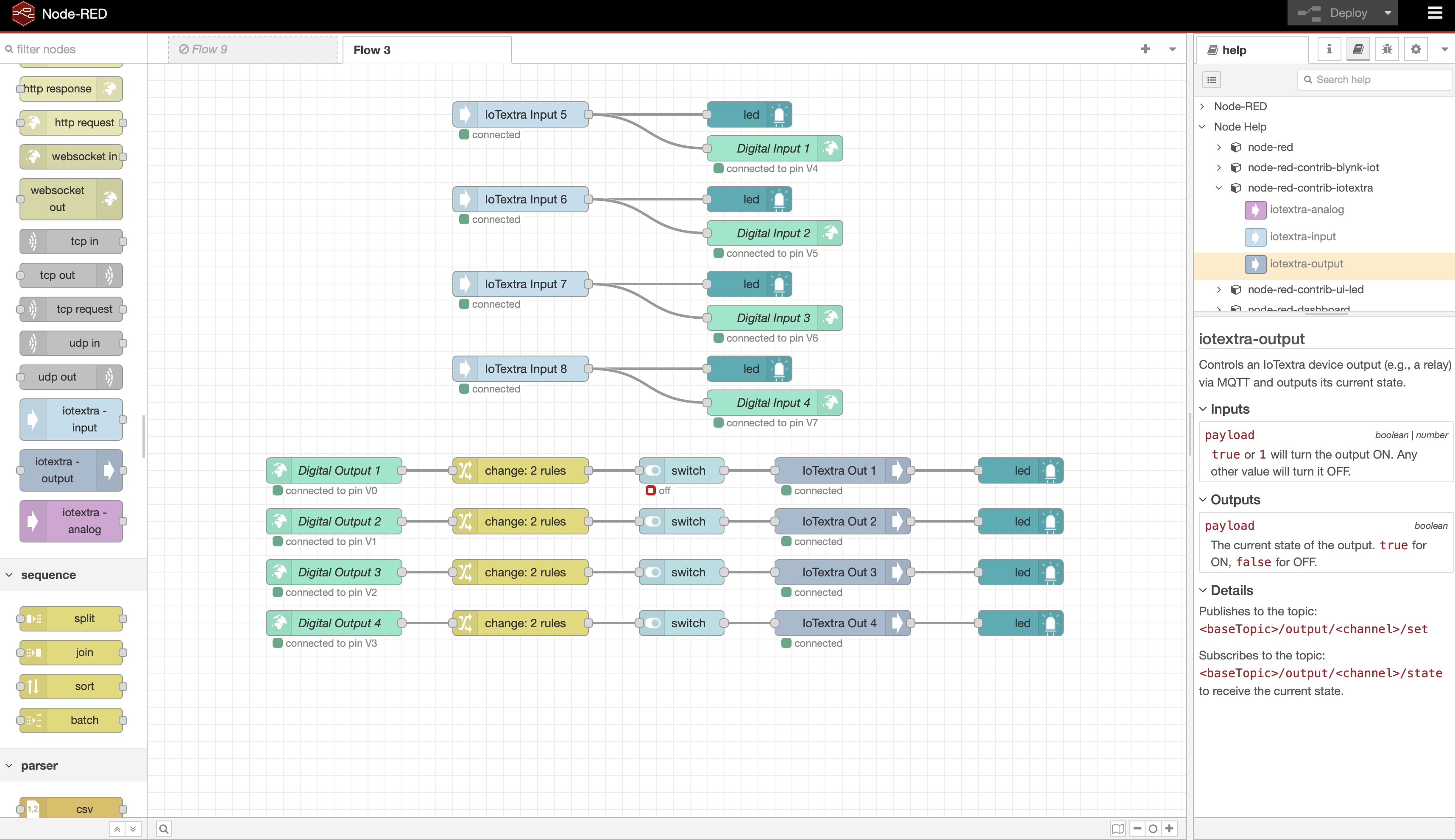
Task: Select the led node after IoTextra Out 4
Action: [x=1020, y=623]
